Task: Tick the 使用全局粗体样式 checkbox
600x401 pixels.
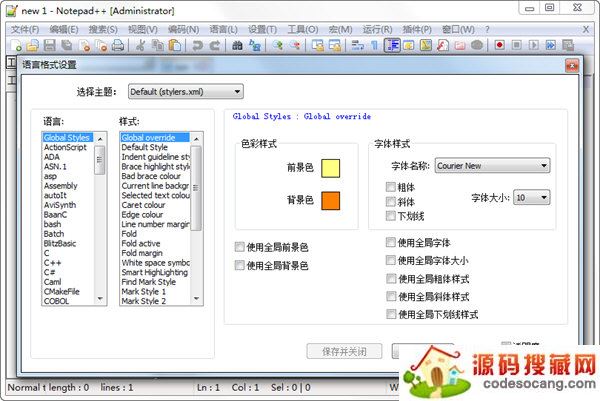Action: point(391,278)
